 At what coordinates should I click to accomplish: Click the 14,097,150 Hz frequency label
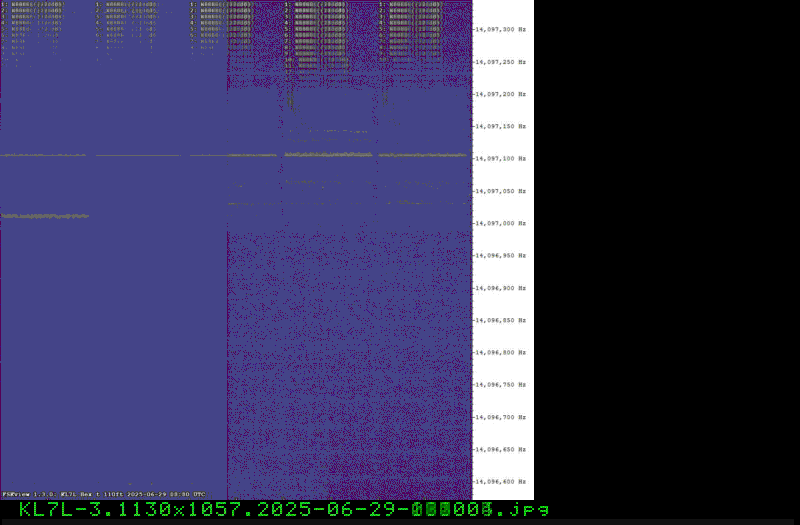pyautogui.click(x=501, y=127)
